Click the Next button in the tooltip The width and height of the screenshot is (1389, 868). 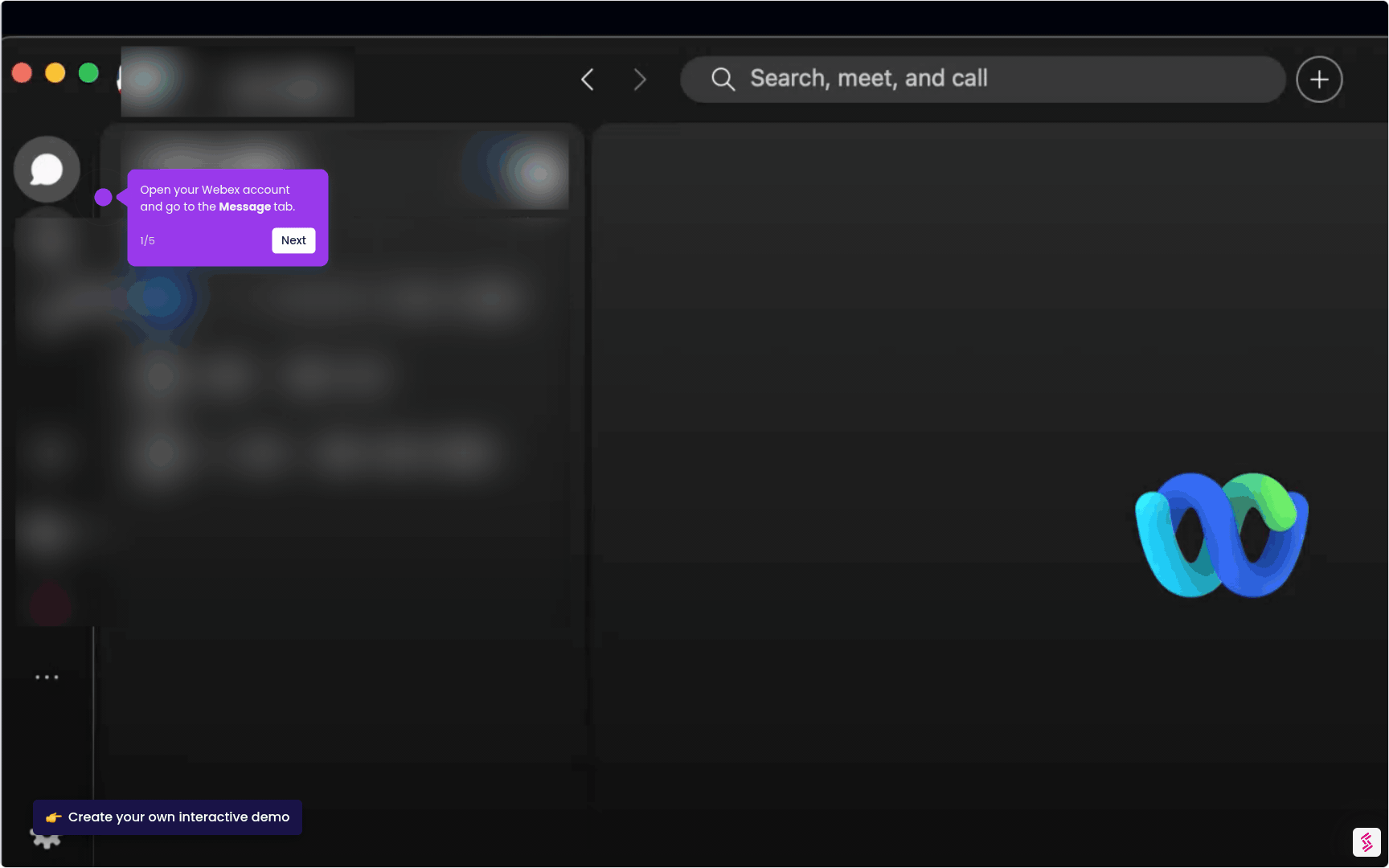point(293,240)
